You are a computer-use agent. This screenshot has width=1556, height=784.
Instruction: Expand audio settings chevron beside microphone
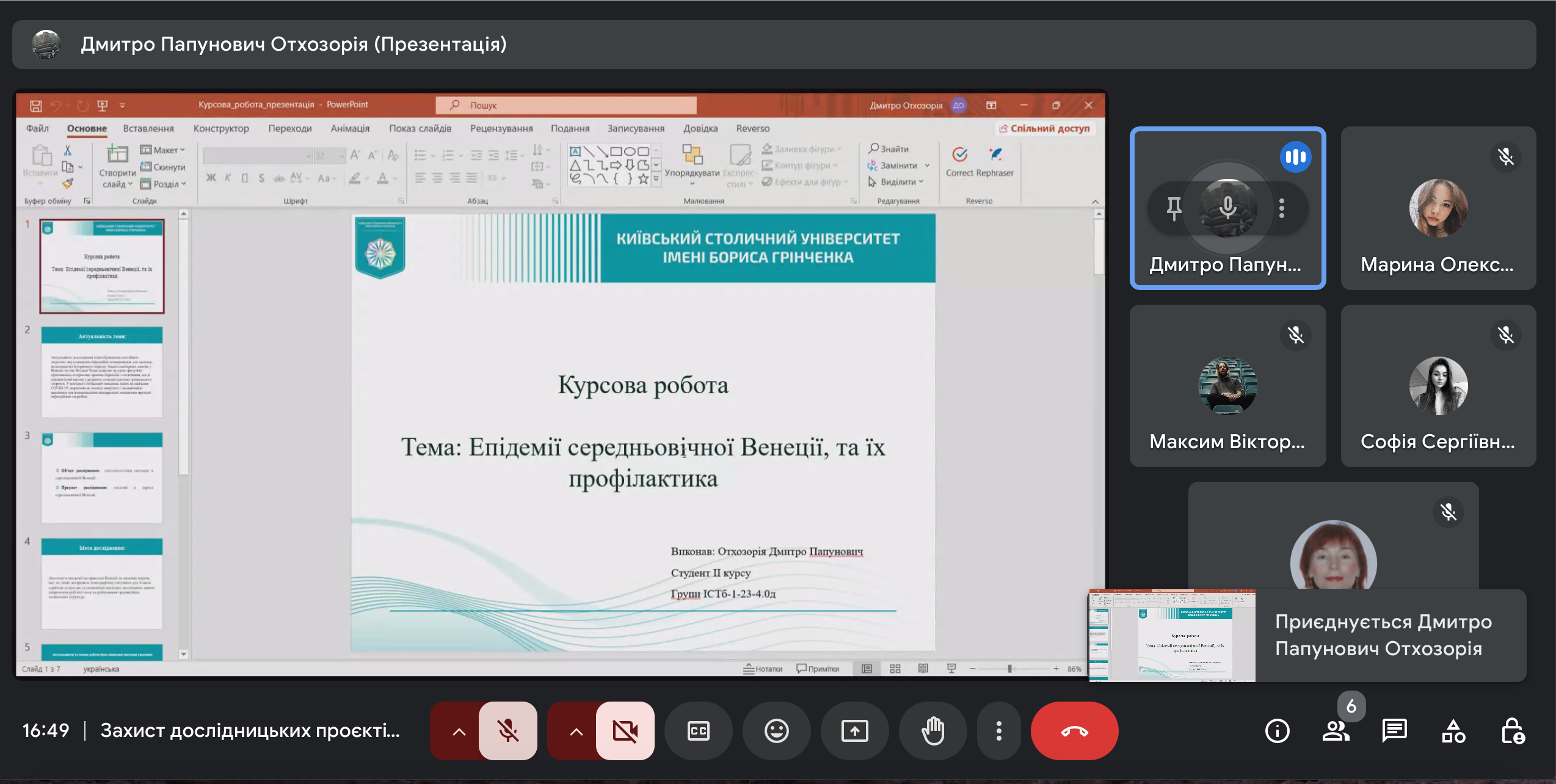tap(459, 731)
